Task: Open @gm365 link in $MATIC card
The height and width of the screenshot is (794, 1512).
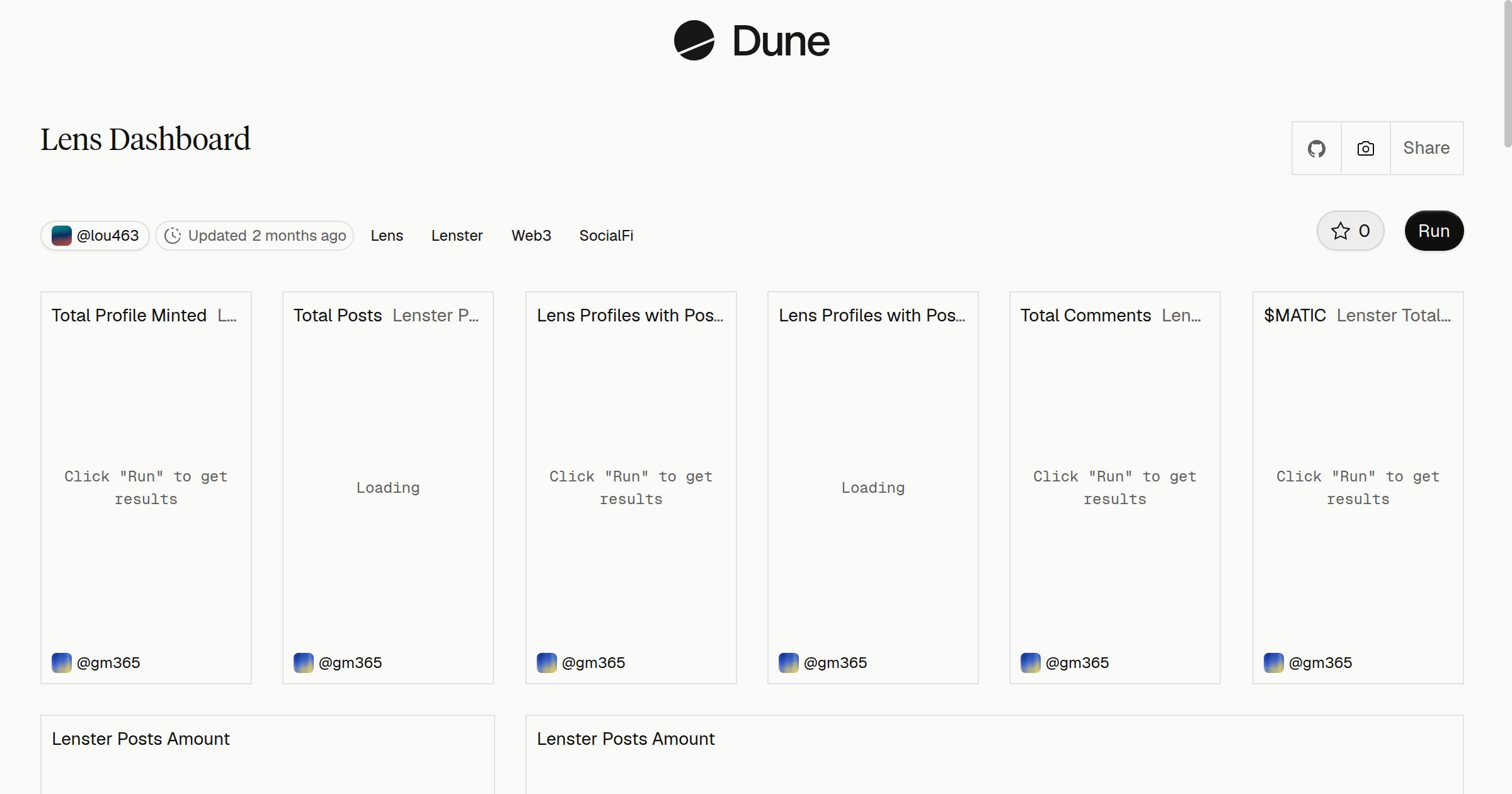Action: coord(1320,663)
